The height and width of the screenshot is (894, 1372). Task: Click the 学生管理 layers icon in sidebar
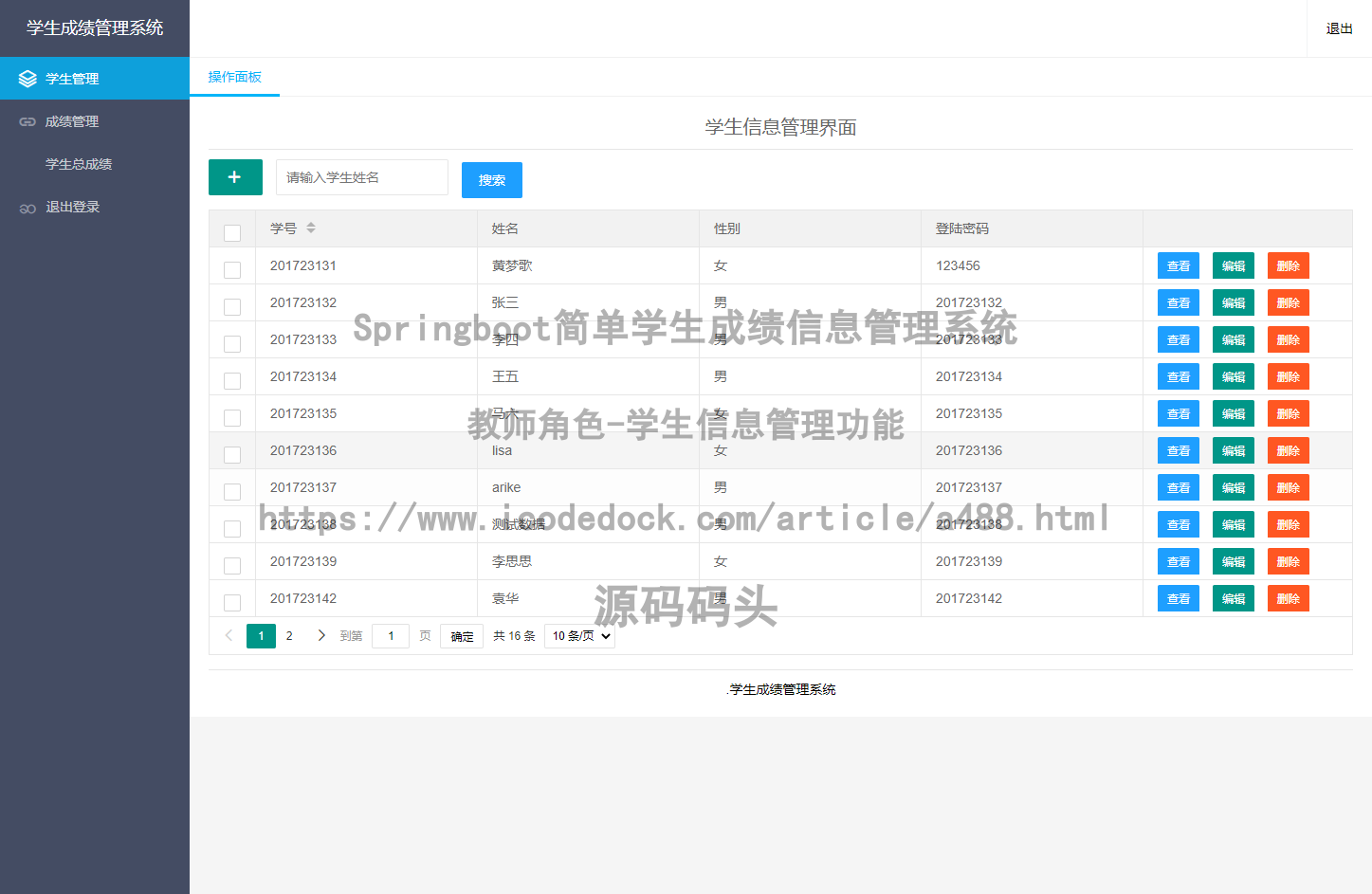(27, 79)
